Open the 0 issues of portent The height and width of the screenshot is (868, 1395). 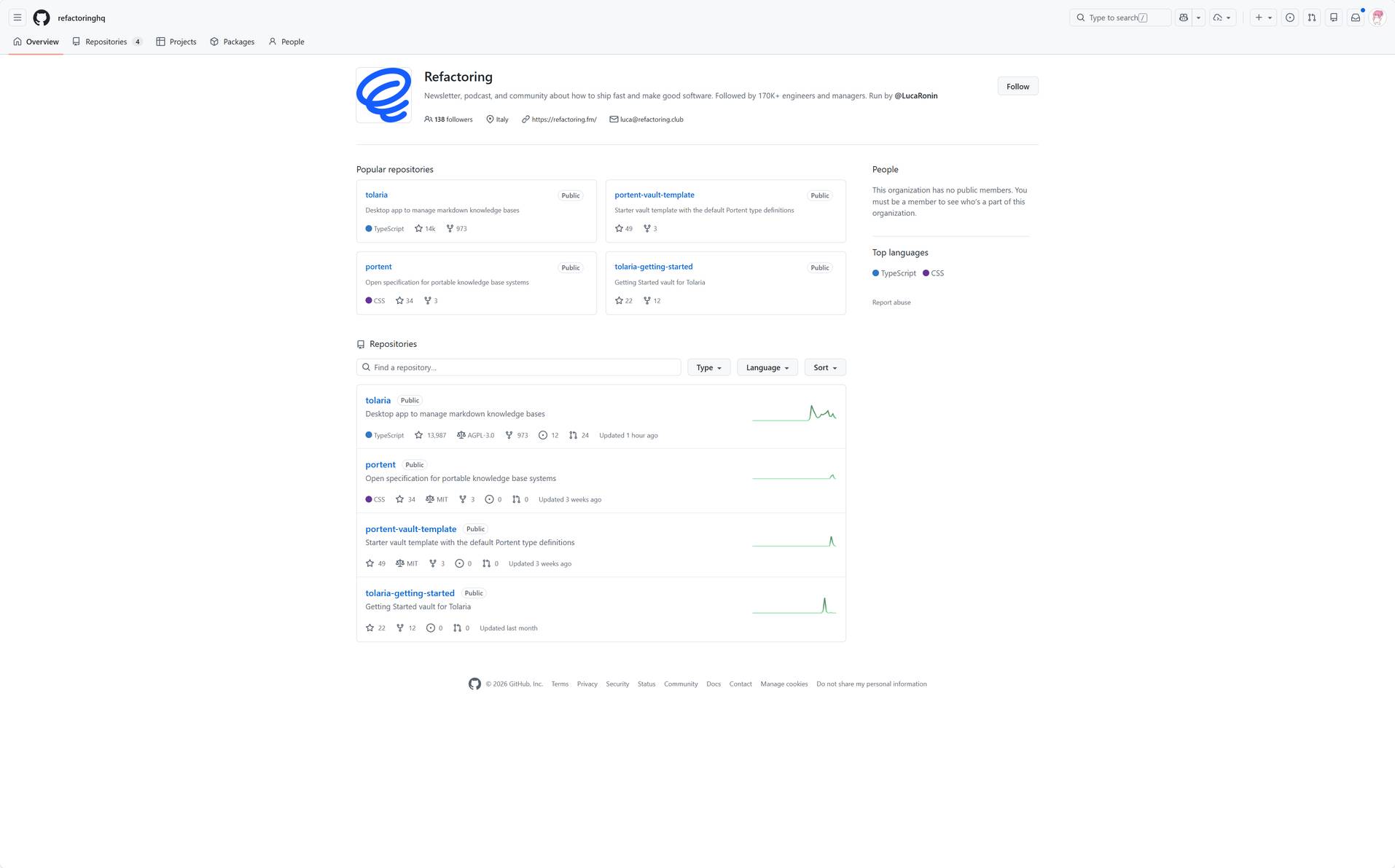pos(493,499)
